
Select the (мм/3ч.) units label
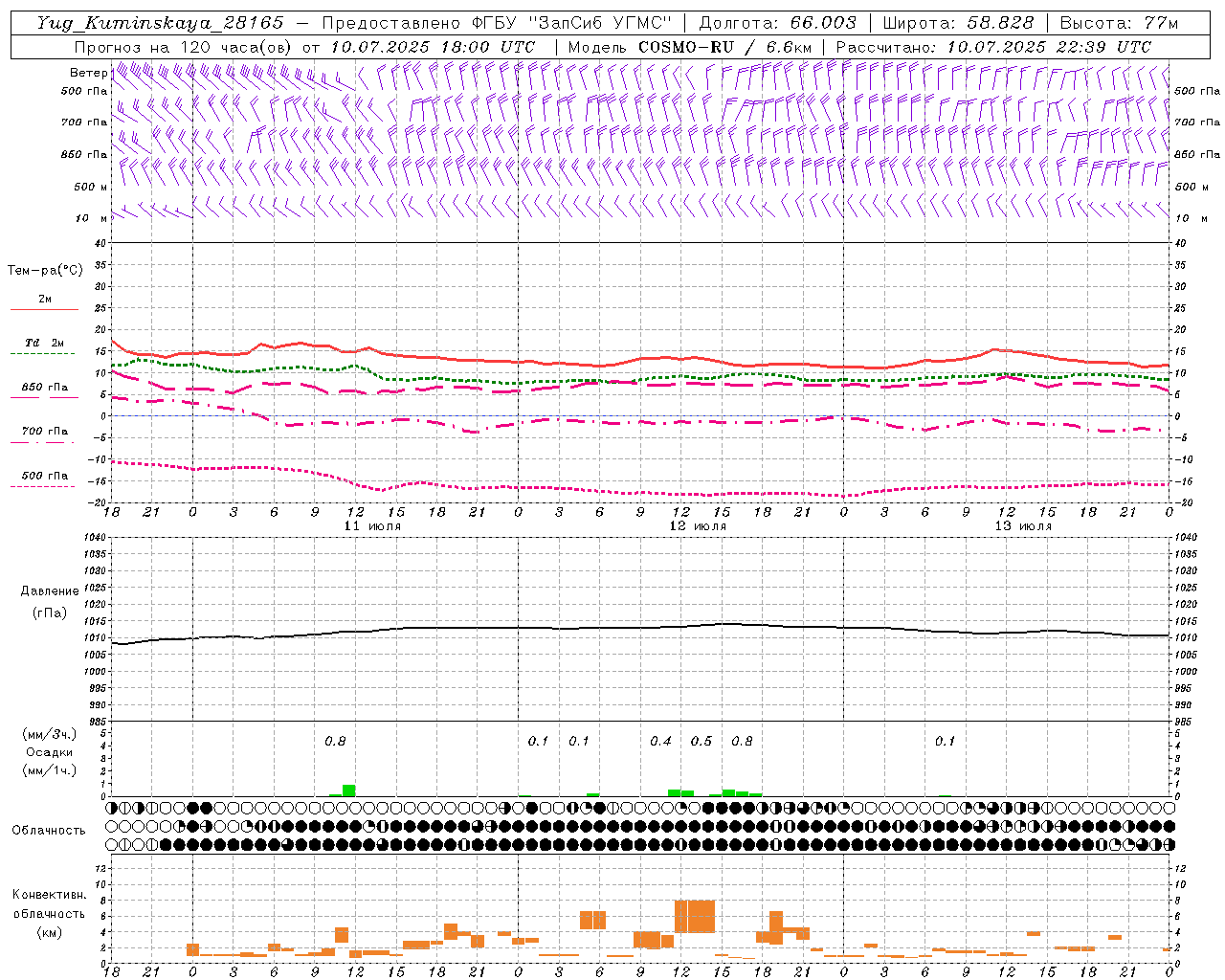(x=50, y=734)
